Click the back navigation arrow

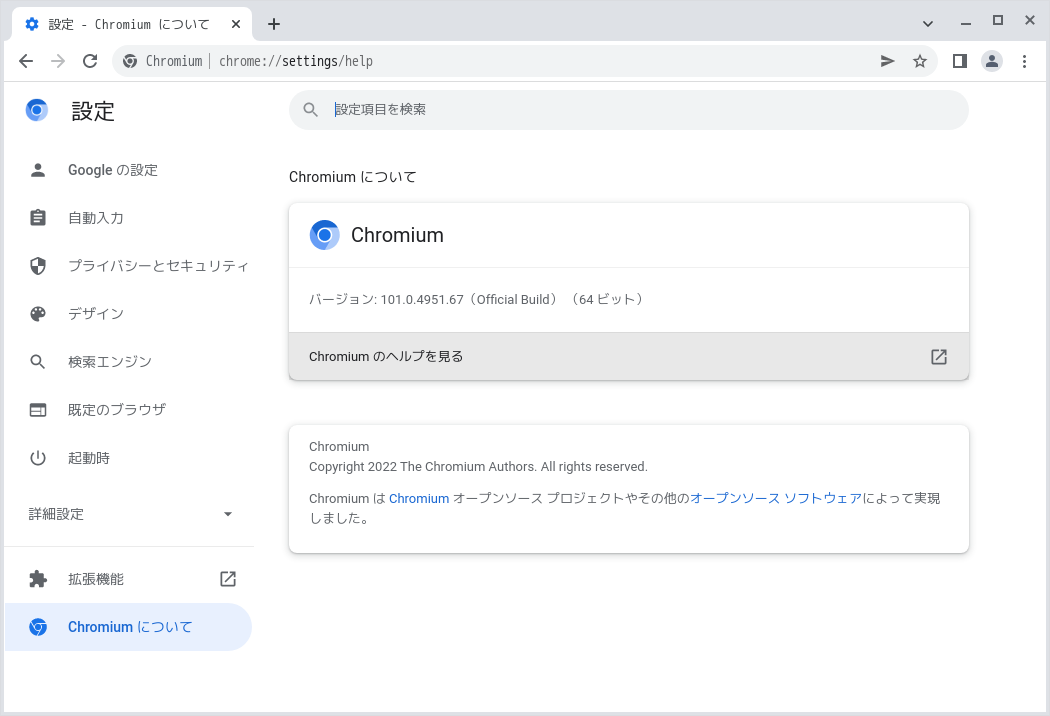coord(26,61)
